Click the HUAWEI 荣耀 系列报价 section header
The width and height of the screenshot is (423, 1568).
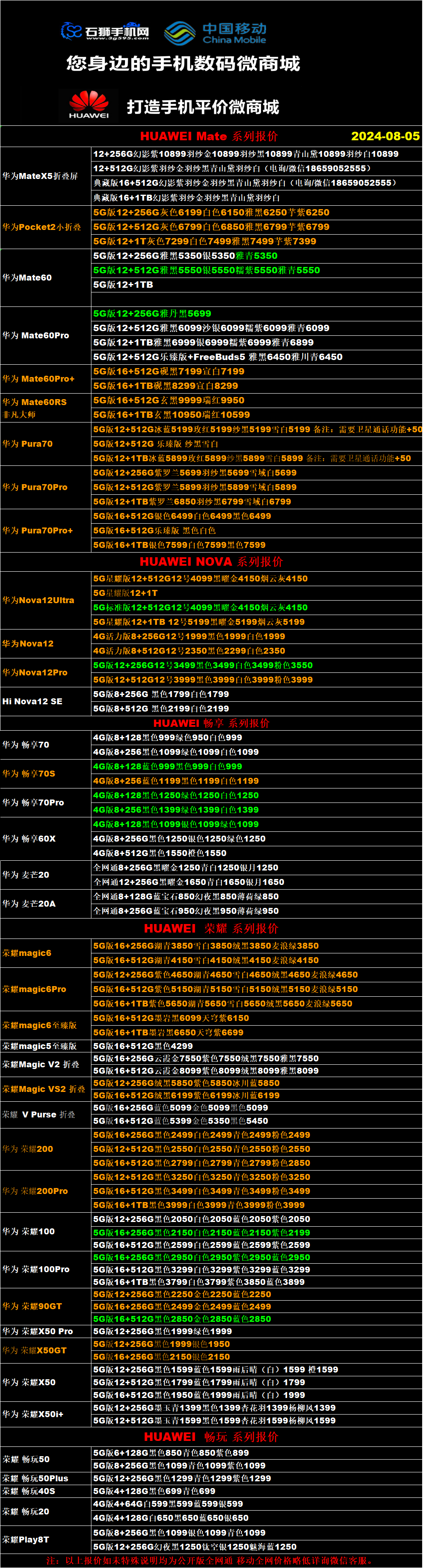click(x=211, y=928)
